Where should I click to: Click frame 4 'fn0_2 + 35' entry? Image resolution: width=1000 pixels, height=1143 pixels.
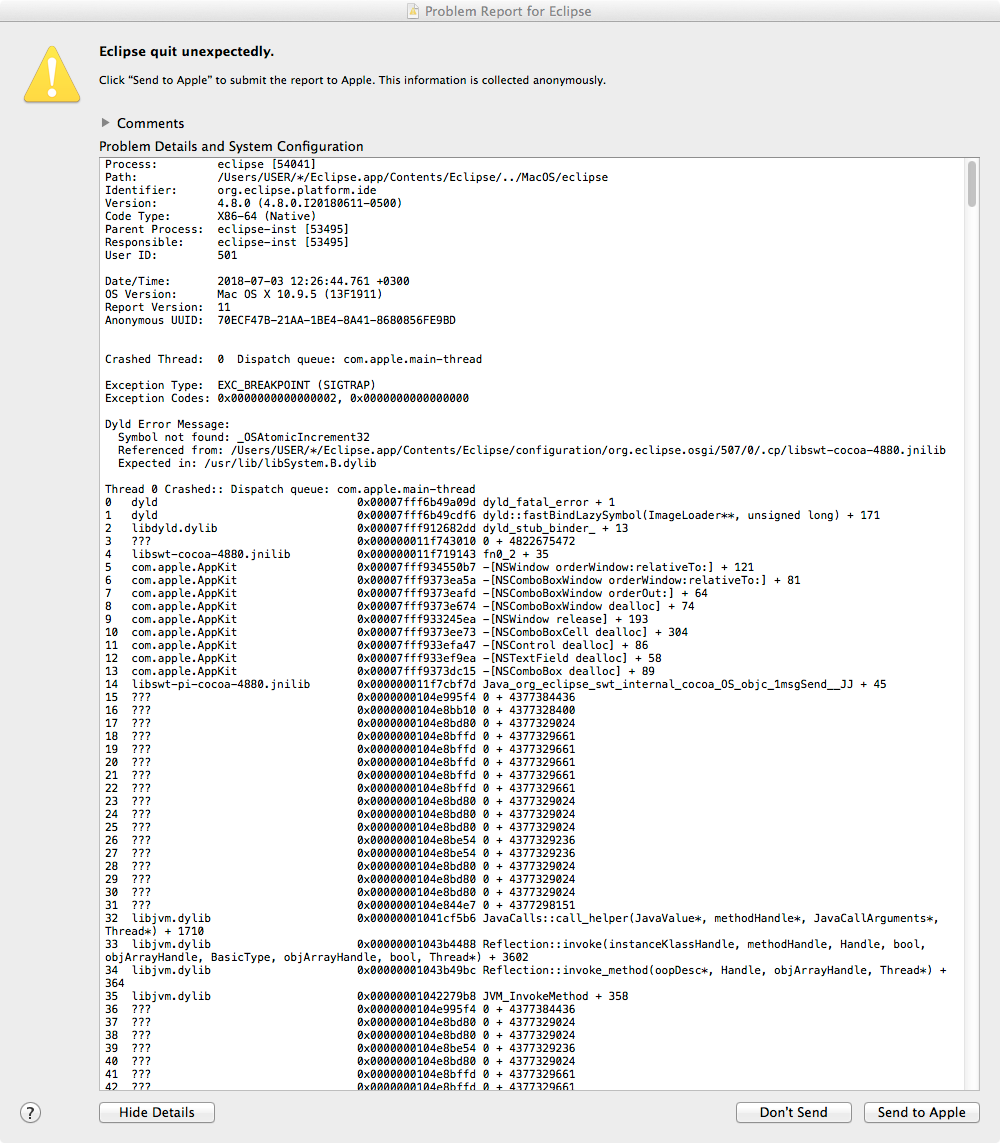(x=327, y=555)
